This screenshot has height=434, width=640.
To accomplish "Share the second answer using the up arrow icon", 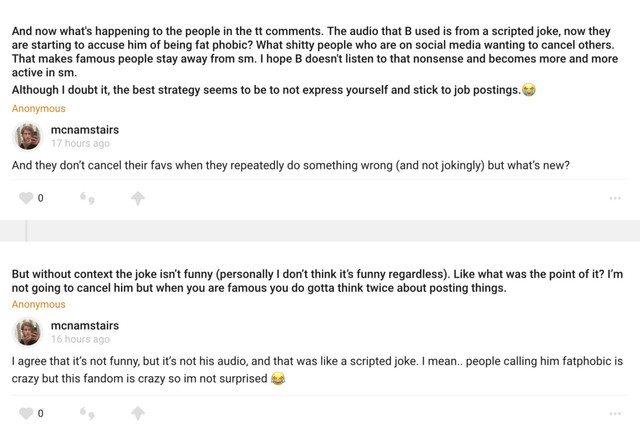I will (138, 413).
